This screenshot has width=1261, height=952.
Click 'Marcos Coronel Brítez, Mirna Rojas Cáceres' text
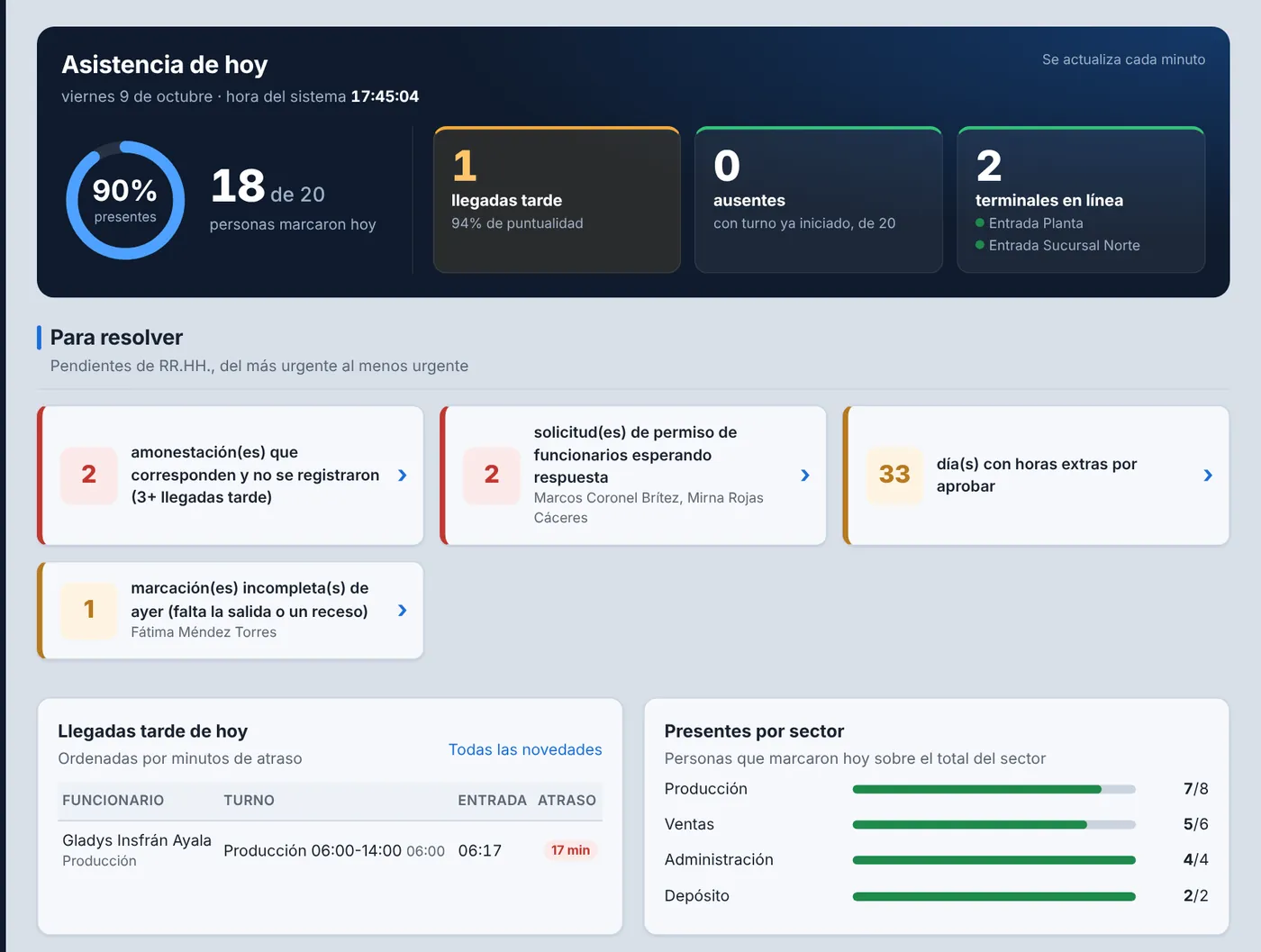tap(649, 508)
